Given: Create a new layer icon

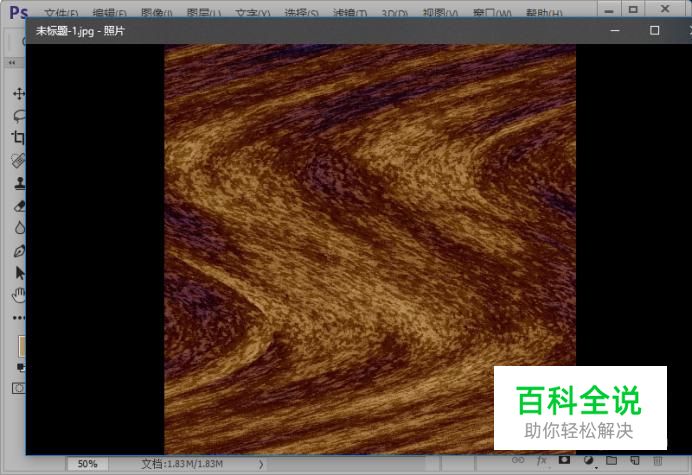Looking at the screenshot, I should 635,460.
